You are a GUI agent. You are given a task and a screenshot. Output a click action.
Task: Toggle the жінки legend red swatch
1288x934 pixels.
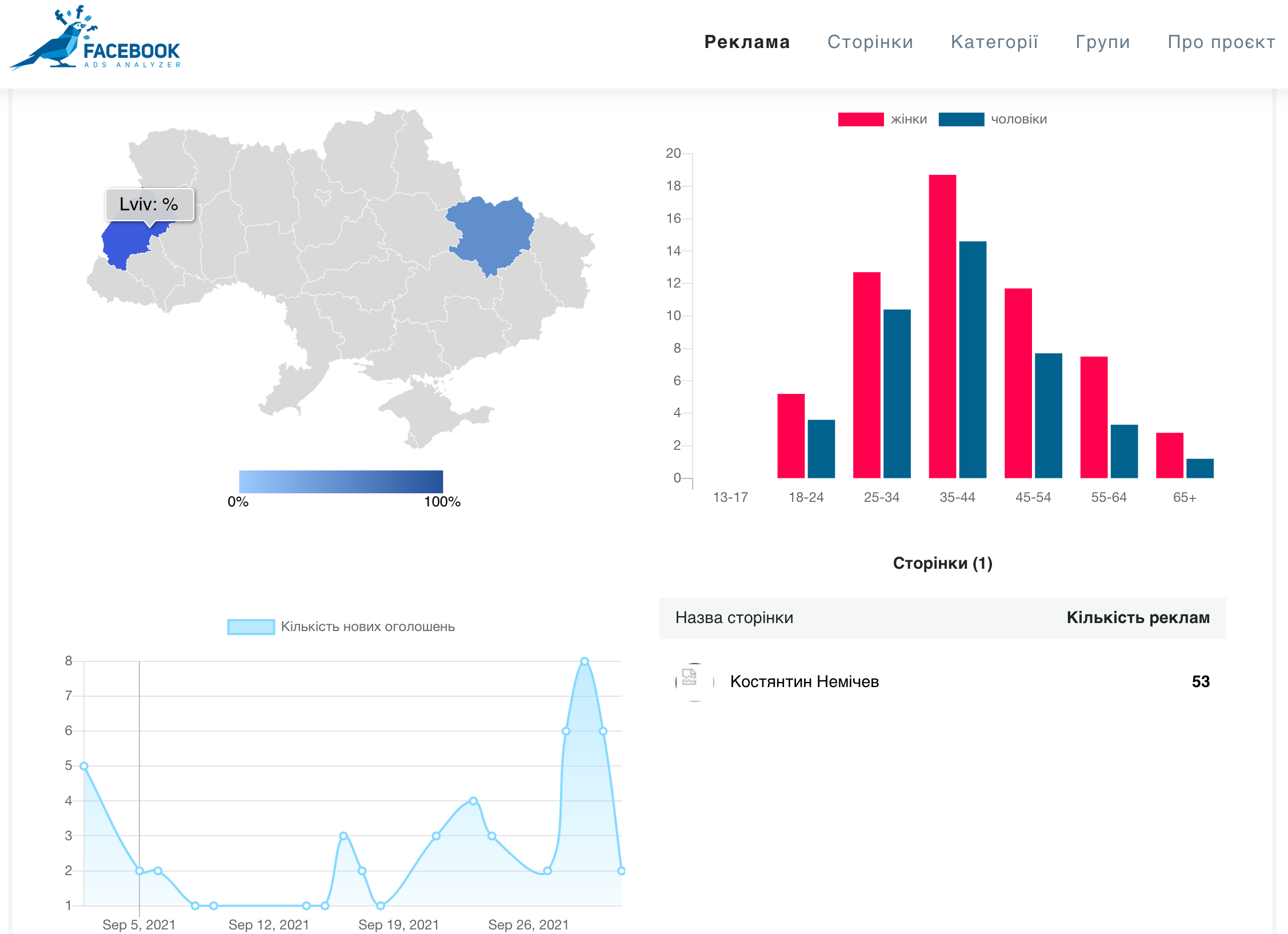(x=860, y=119)
